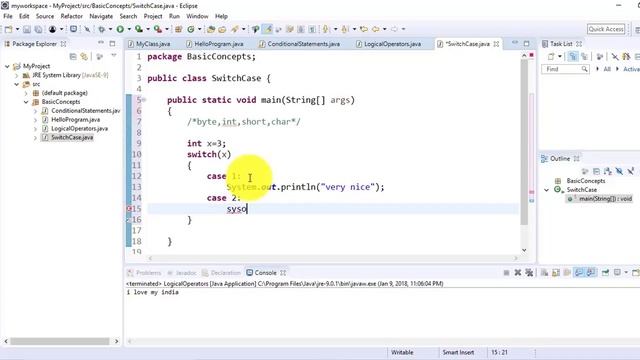Expand JRE System Library node
640x360 pixels.
(16, 75)
